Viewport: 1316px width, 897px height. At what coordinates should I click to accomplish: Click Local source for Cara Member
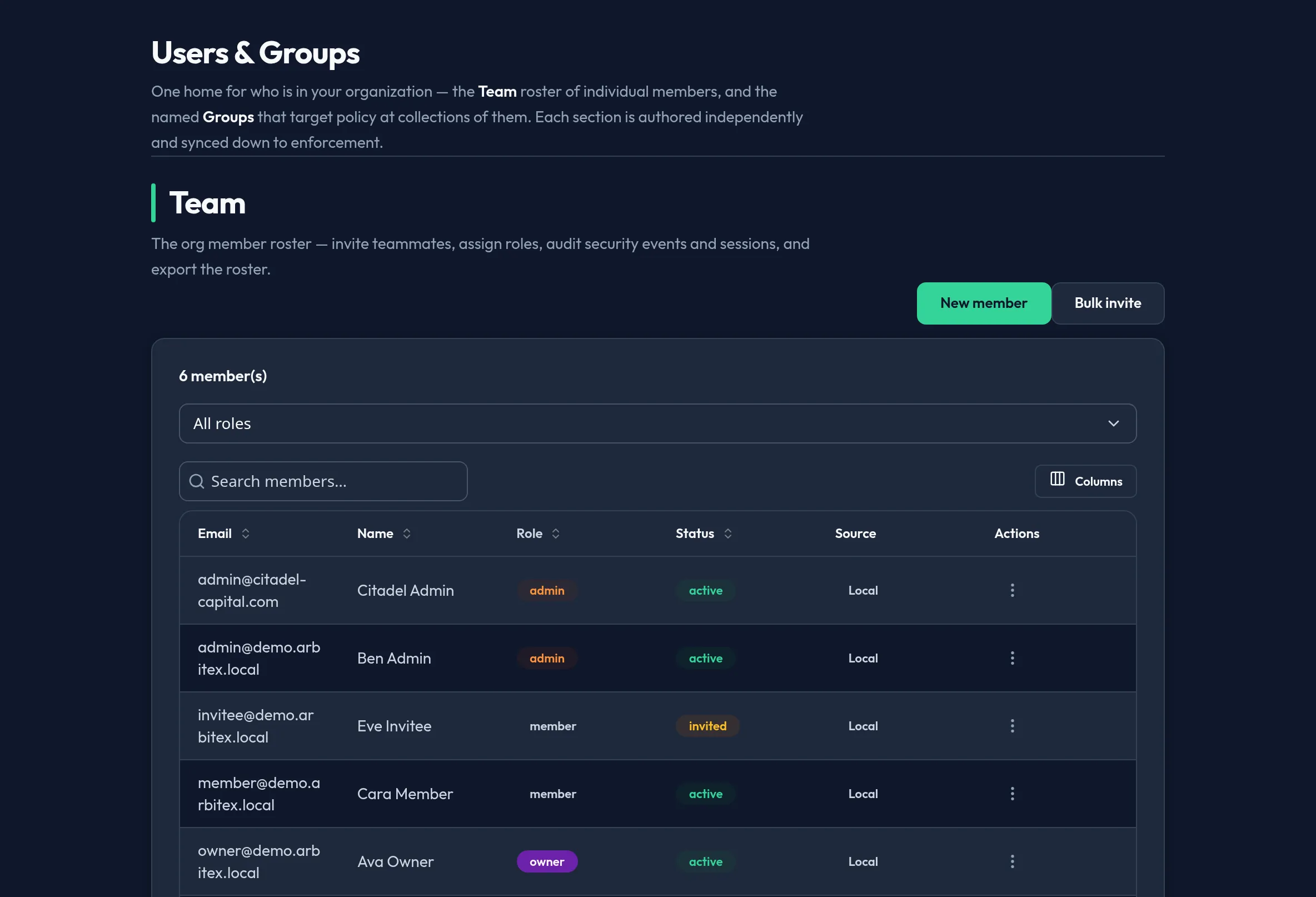[x=863, y=794]
